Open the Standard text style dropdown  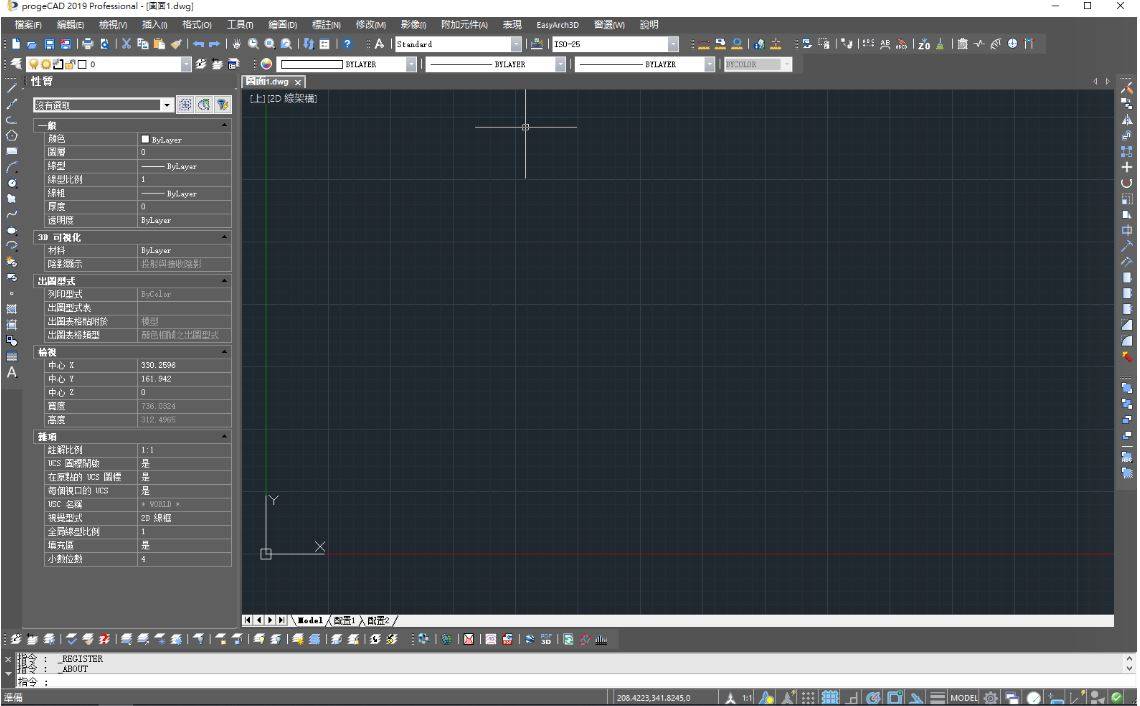(x=516, y=44)
